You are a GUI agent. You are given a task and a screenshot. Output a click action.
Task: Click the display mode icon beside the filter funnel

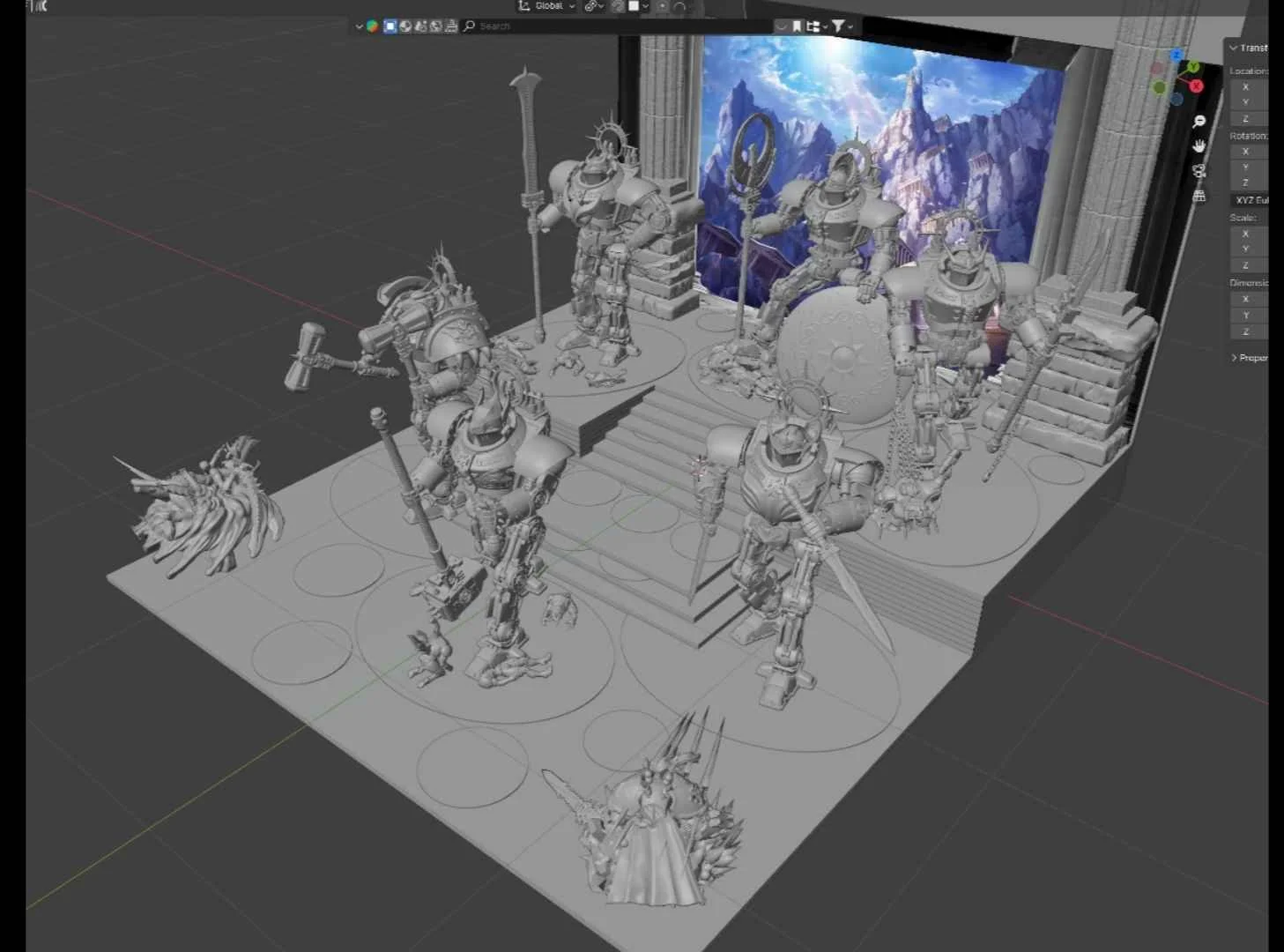click(x=813, y=26)
